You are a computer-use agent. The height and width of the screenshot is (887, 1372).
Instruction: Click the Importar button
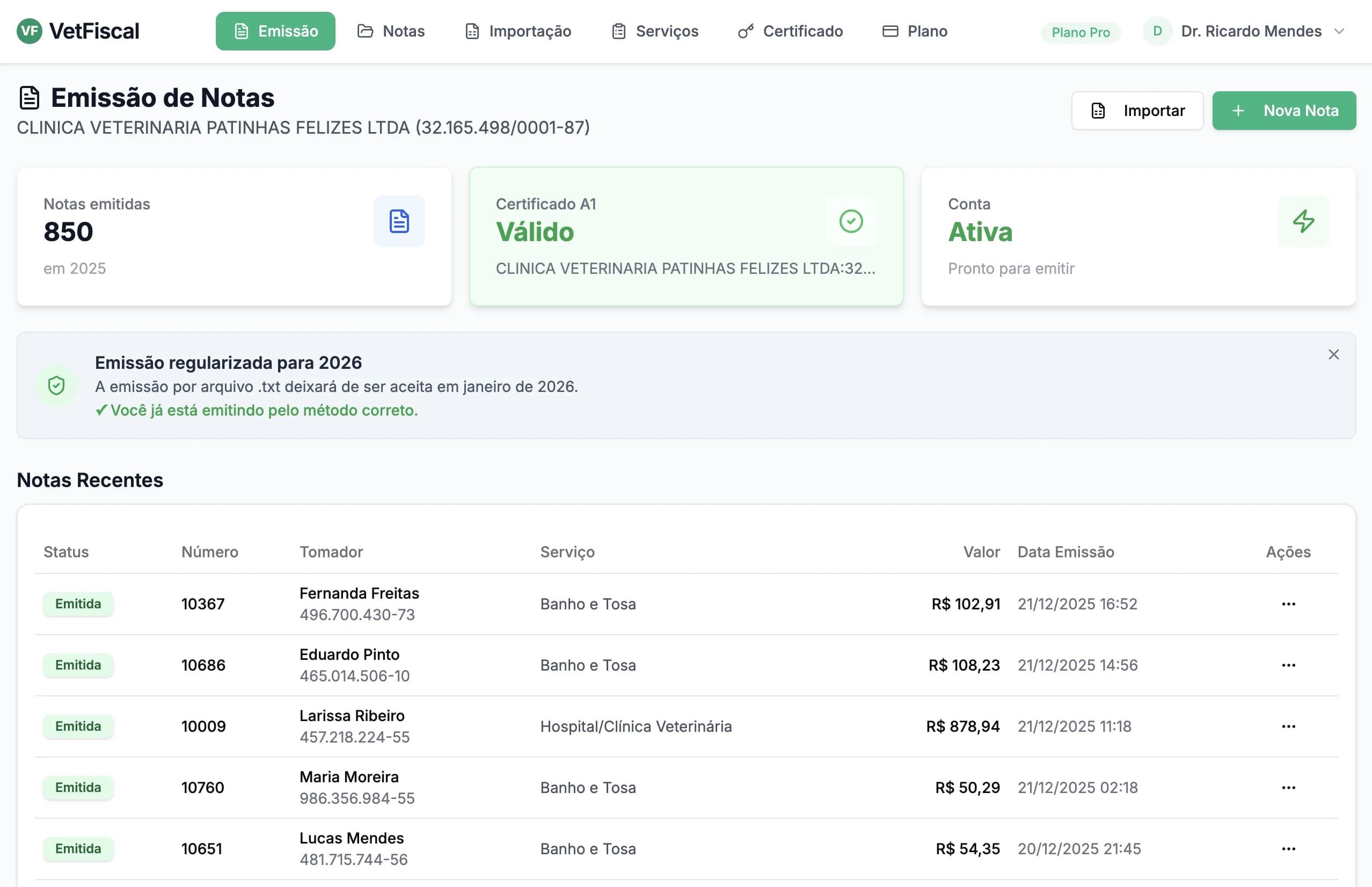tap(1136, 110)
